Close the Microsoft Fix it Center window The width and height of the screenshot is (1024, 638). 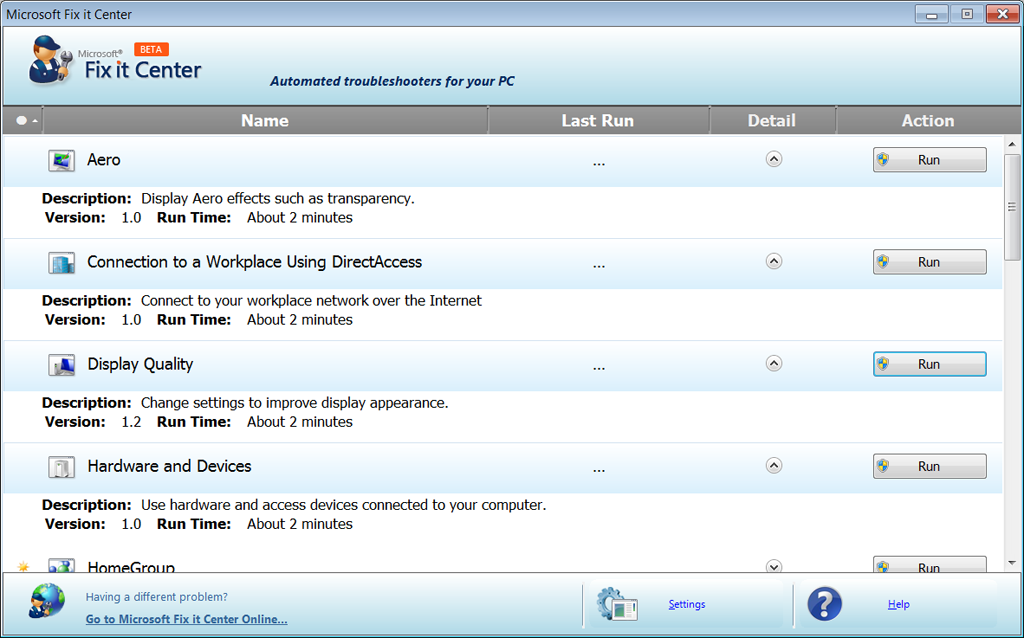1002,14
